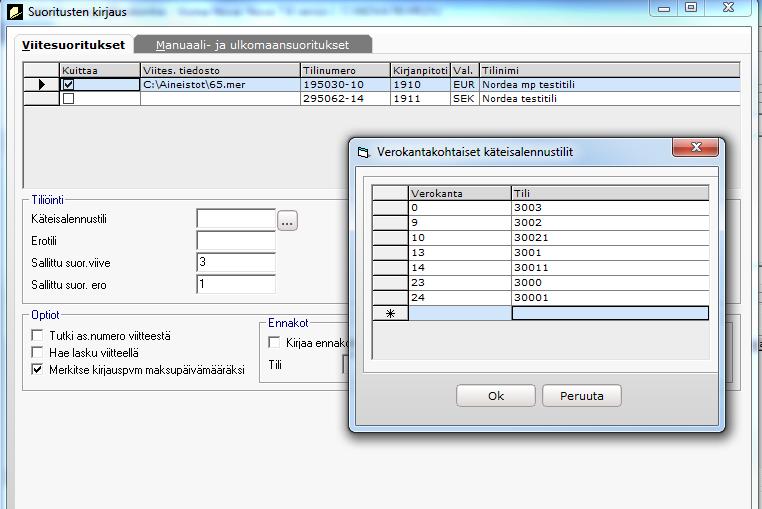Click the Tilinumero cell 195030-10

pos(346,85)
